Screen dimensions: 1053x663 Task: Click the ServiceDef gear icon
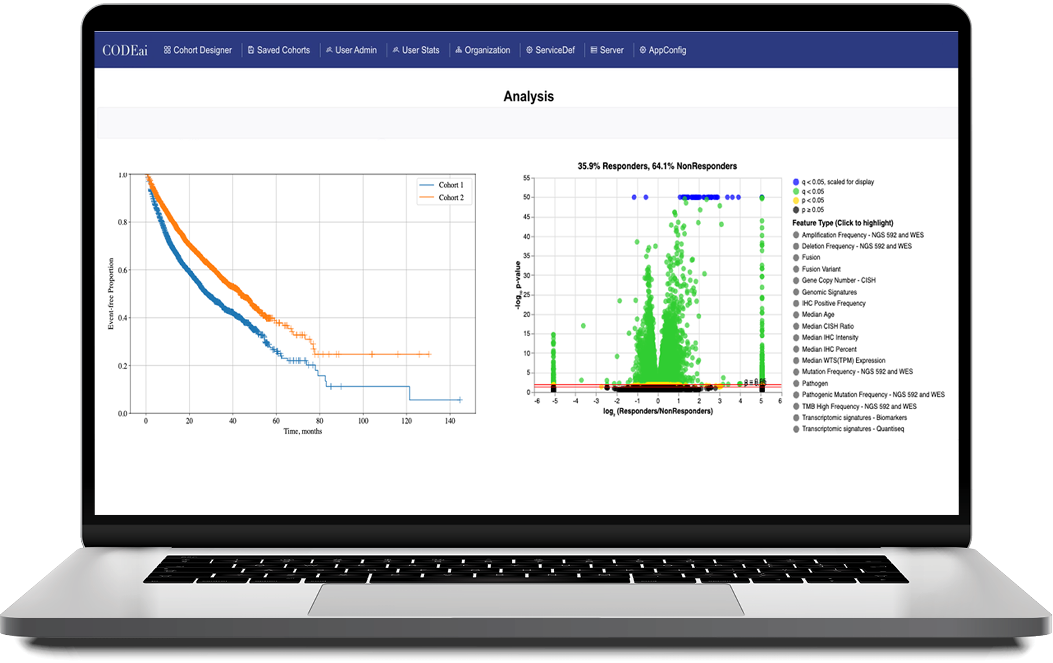pos(529,50)
